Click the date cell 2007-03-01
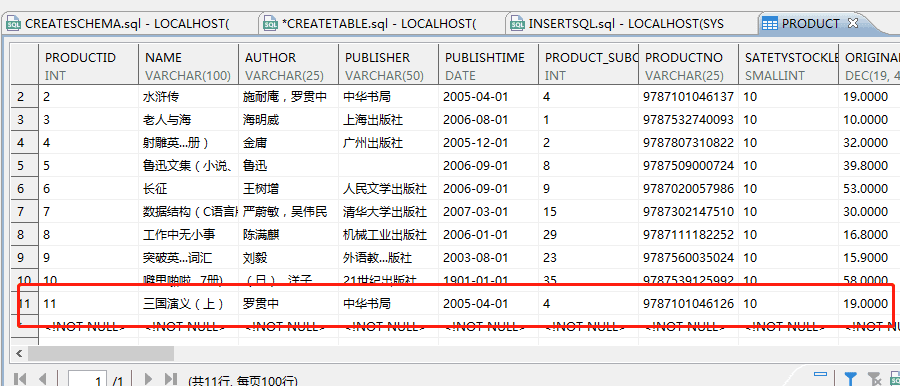 [x=488, y=211]
